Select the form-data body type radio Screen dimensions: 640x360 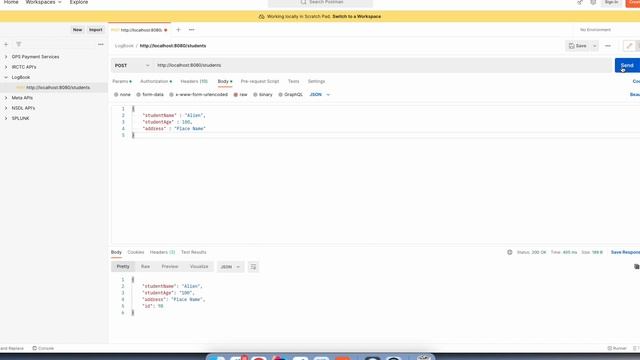click(138, 95)
